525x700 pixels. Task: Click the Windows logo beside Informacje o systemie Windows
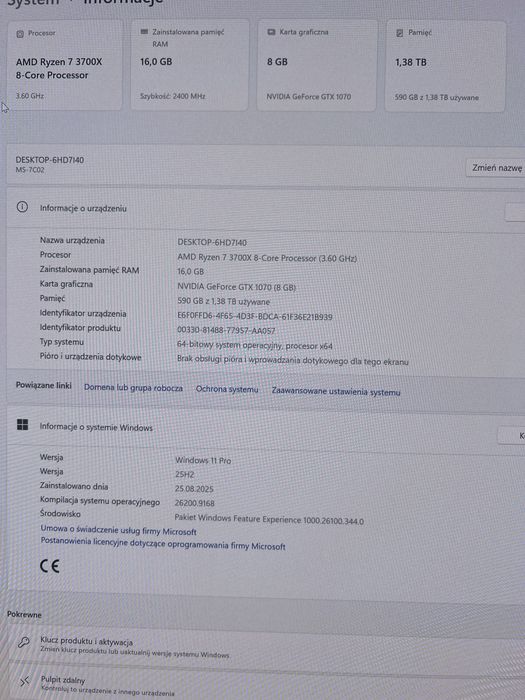22,425
